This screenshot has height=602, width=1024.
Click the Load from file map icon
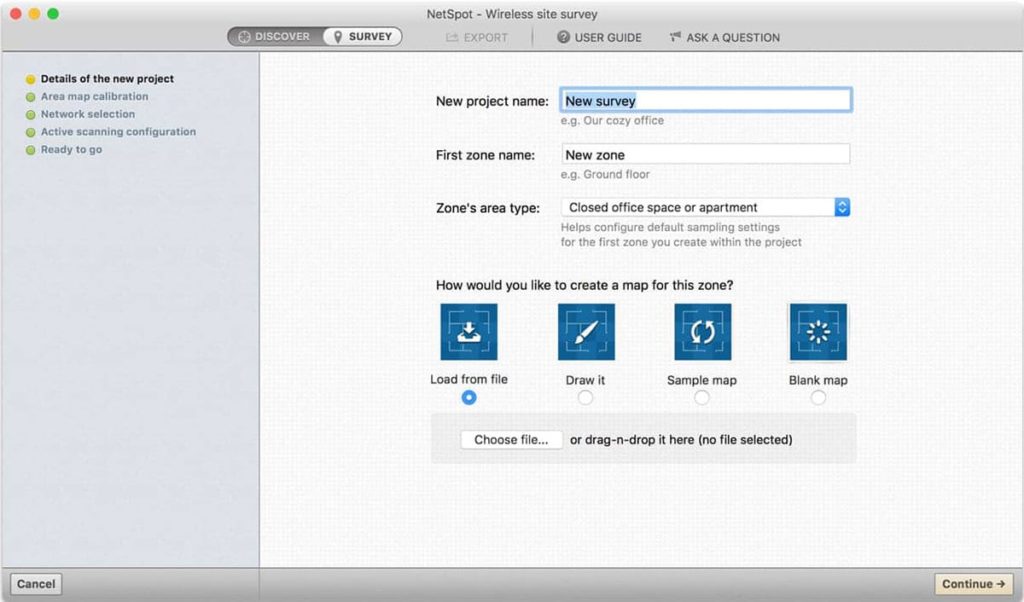468,332
